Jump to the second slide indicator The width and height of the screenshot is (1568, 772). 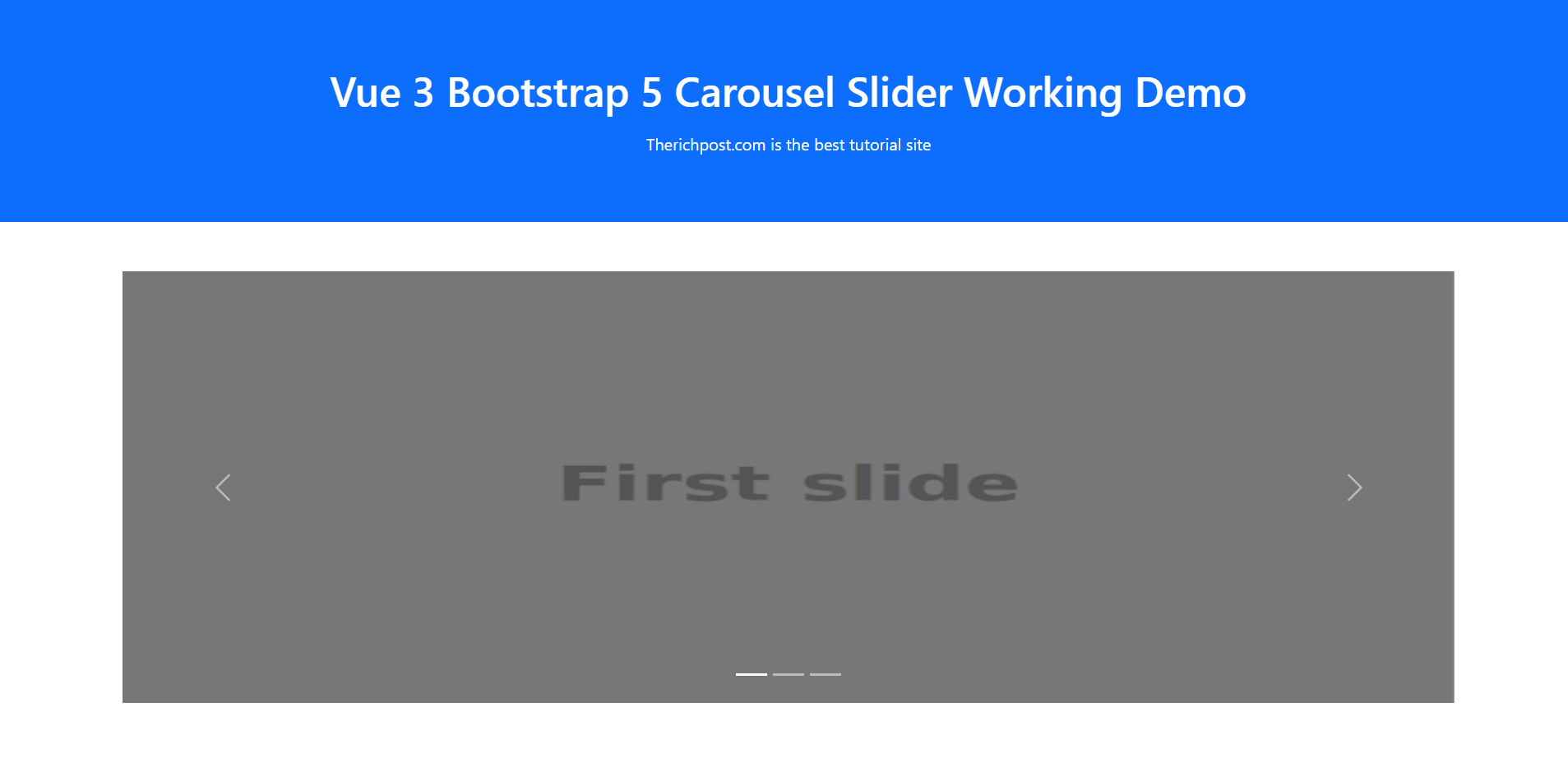tap(789, 674)
